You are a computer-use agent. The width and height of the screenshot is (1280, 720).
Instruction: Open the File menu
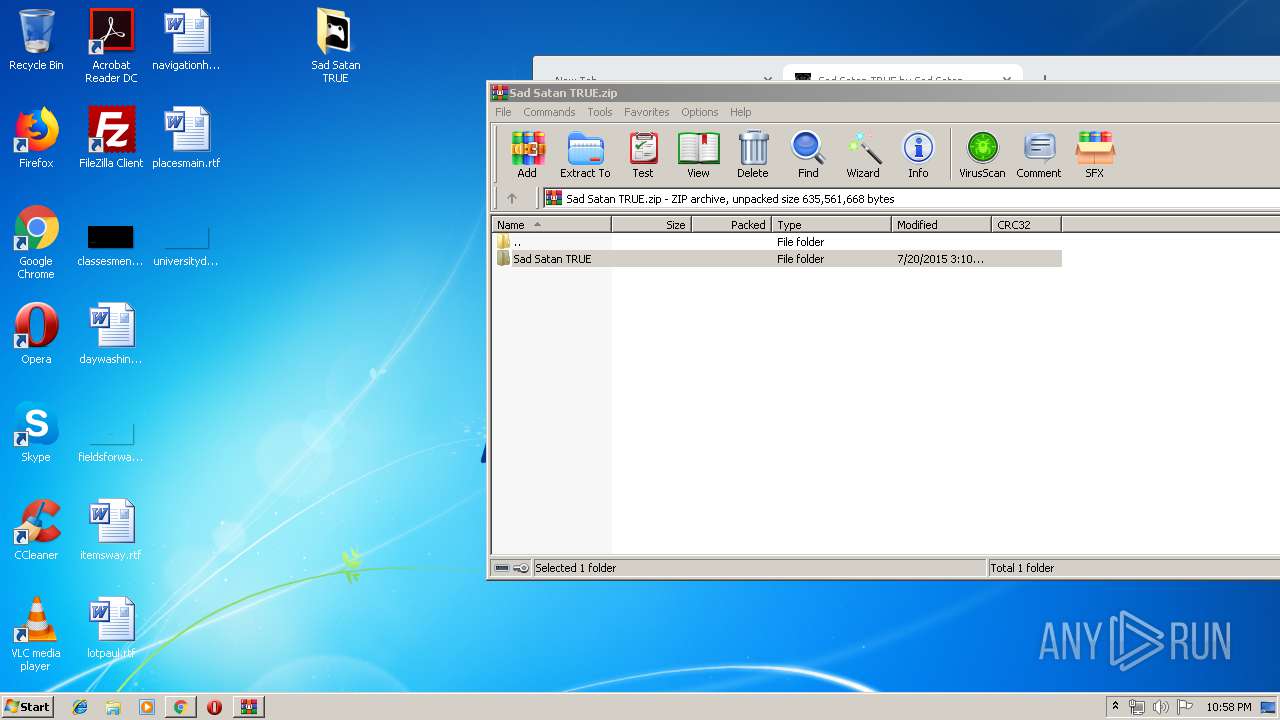pyautogui.click(x=503, y=112)
